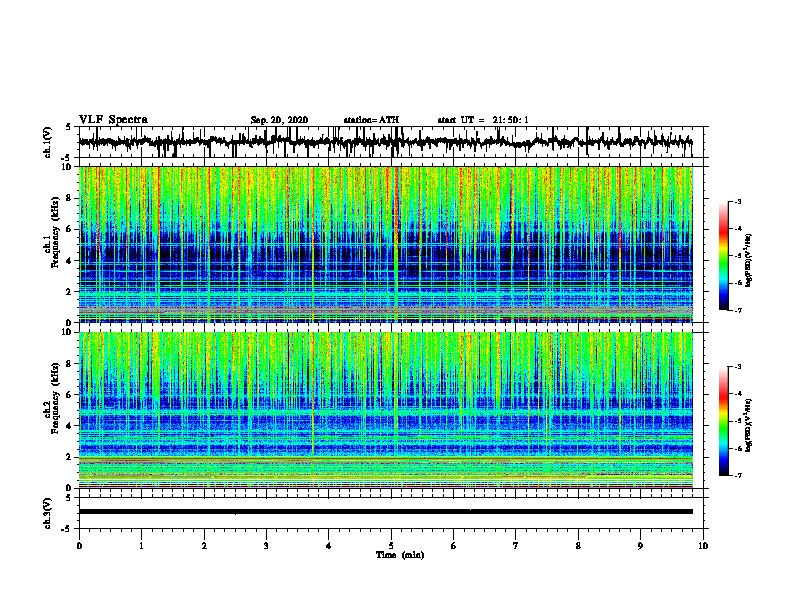Viewport: 792px width, 612px height.
Task: Click the '9' tick on the time axis
Action: tap(640, 546)
